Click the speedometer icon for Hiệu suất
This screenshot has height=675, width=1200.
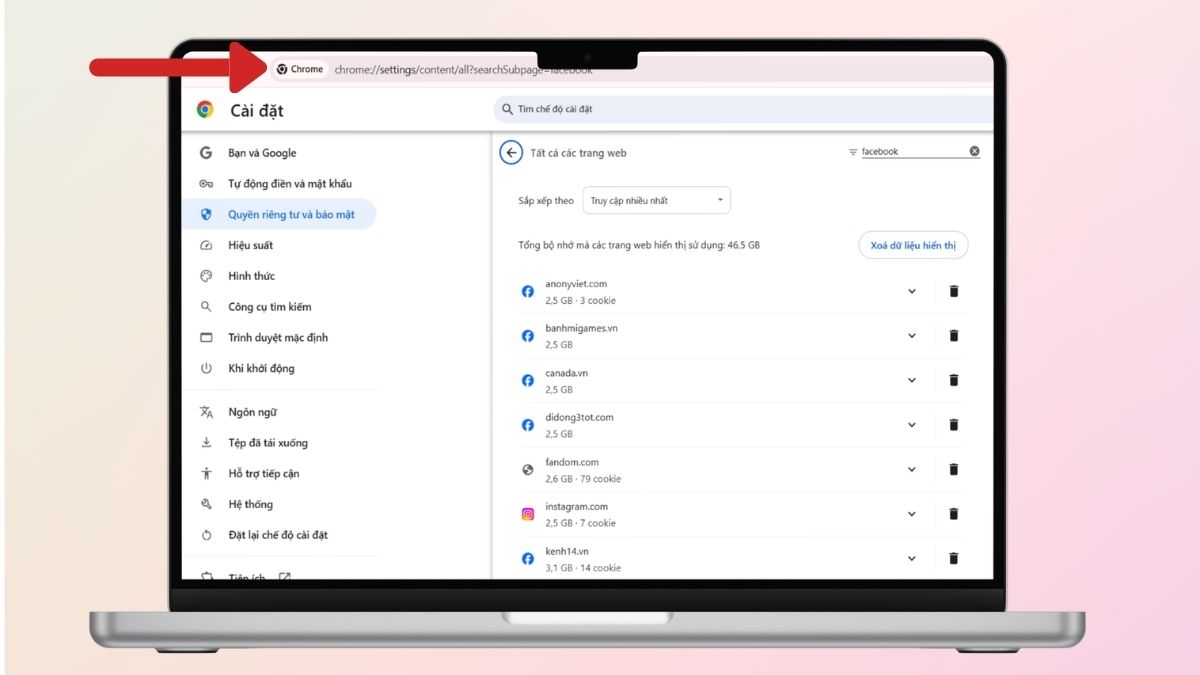(206, 245)
